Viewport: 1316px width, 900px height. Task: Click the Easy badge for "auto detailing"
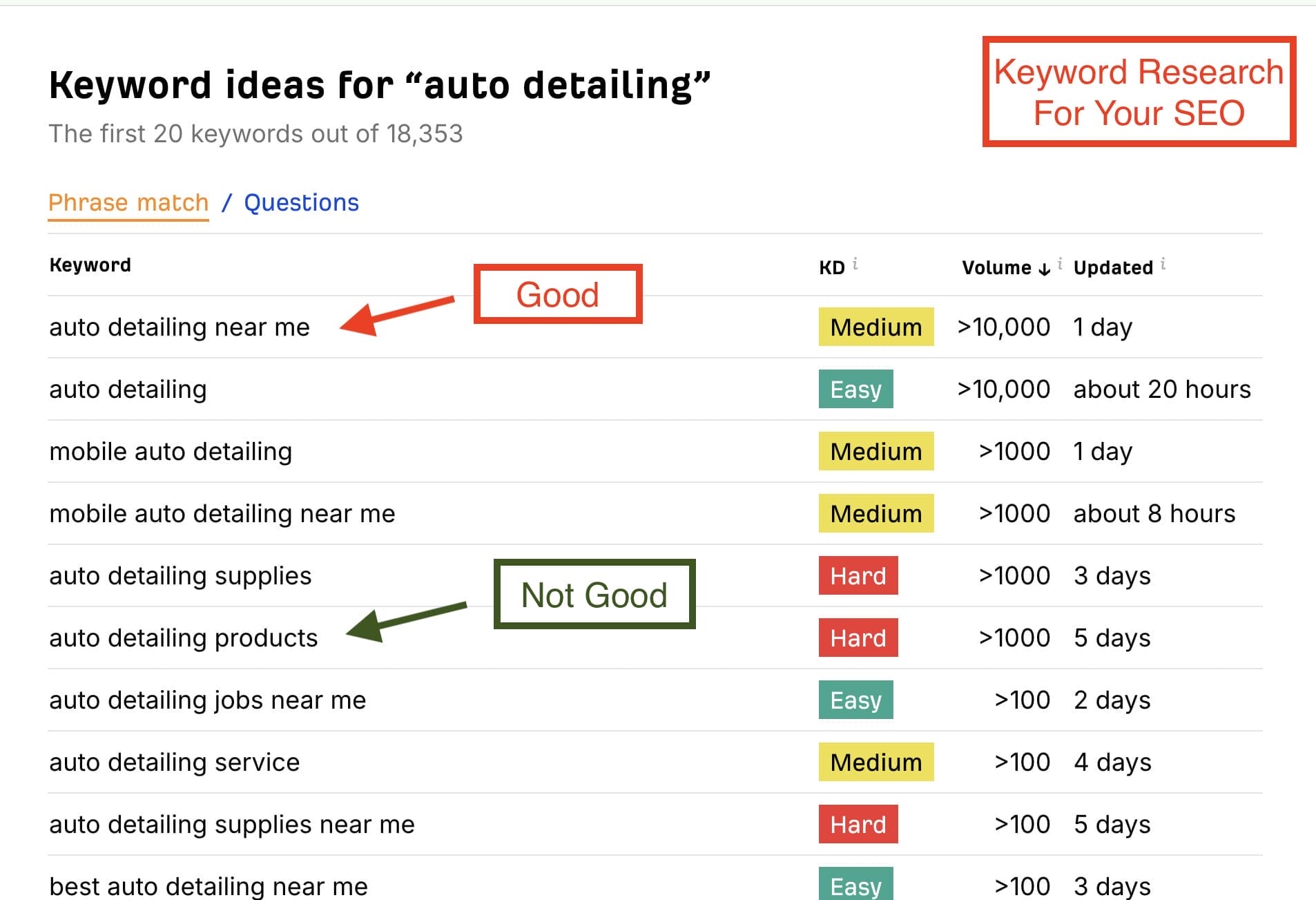click(x=855, y=389)
